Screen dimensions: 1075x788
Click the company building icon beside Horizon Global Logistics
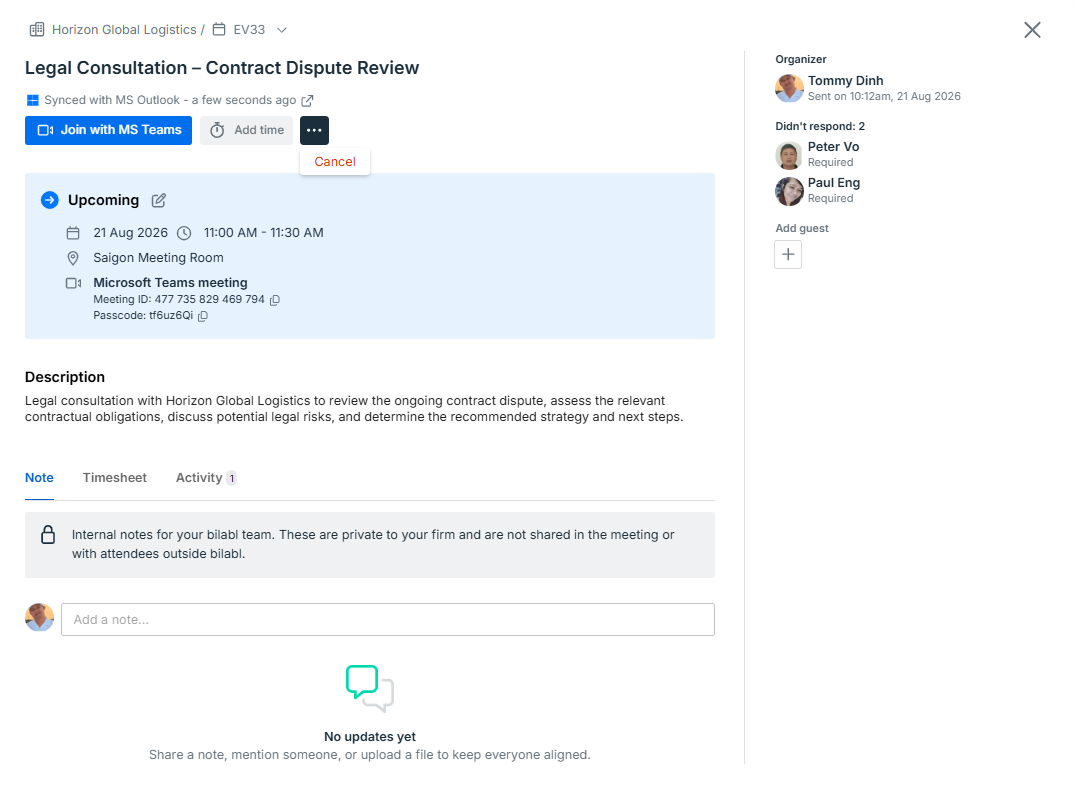tap(37, 29)
